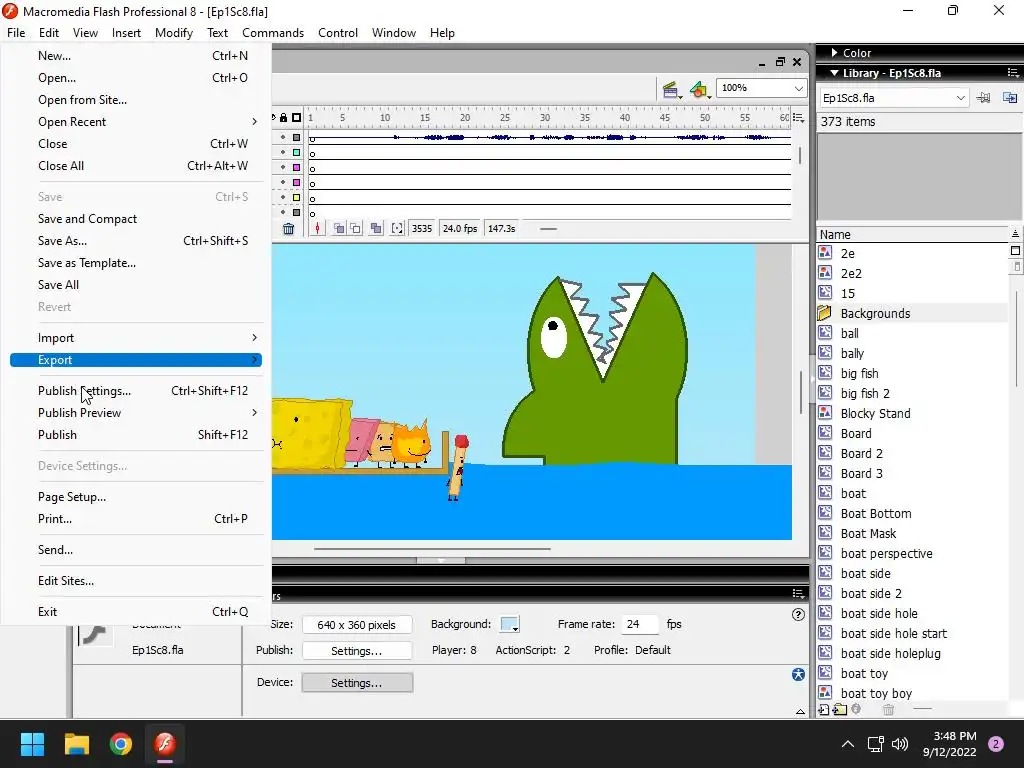Click the Center Frame button in timeline
1024x768 pixels.
317,229
